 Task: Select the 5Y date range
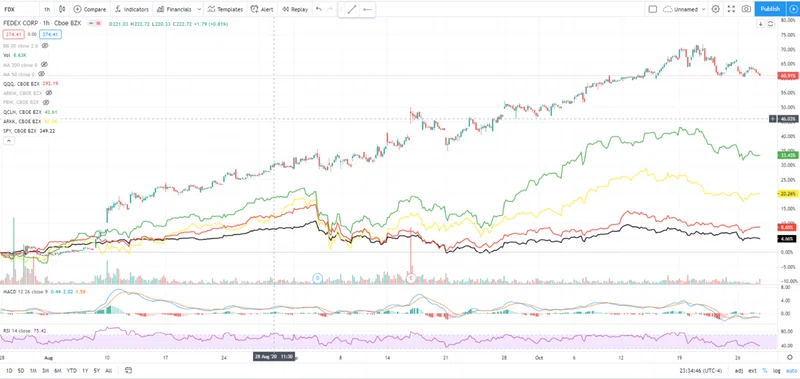tap(96, 370)
